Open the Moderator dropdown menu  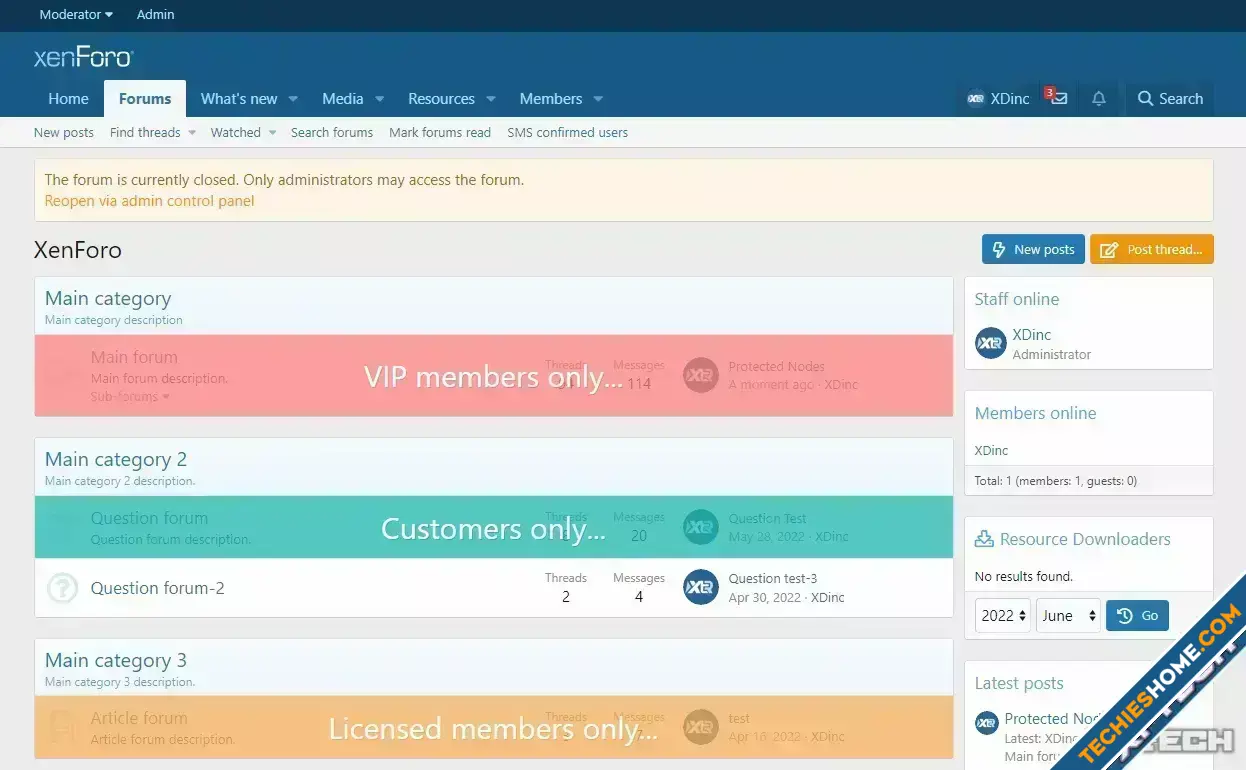pyautogui.click(x=76, y=14)
